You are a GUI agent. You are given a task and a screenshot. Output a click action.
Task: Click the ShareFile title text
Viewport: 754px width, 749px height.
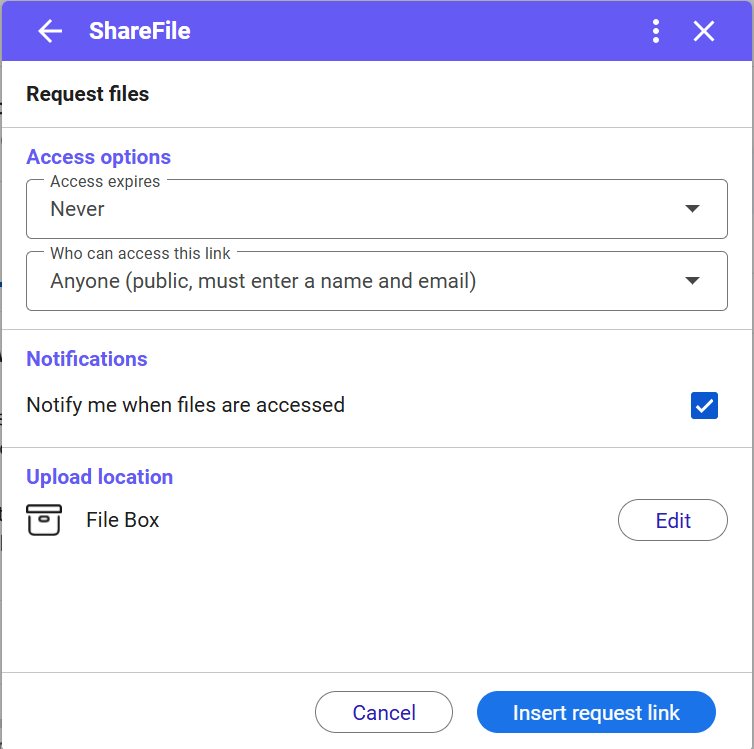point(140,31)
